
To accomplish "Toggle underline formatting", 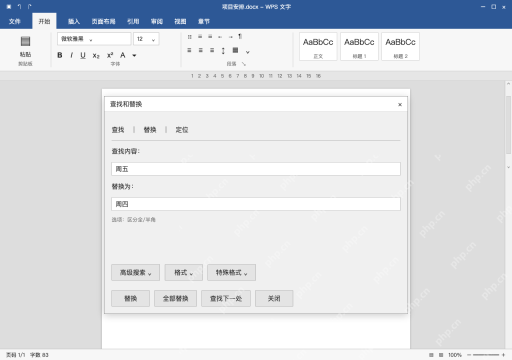I will click(83, 55).
